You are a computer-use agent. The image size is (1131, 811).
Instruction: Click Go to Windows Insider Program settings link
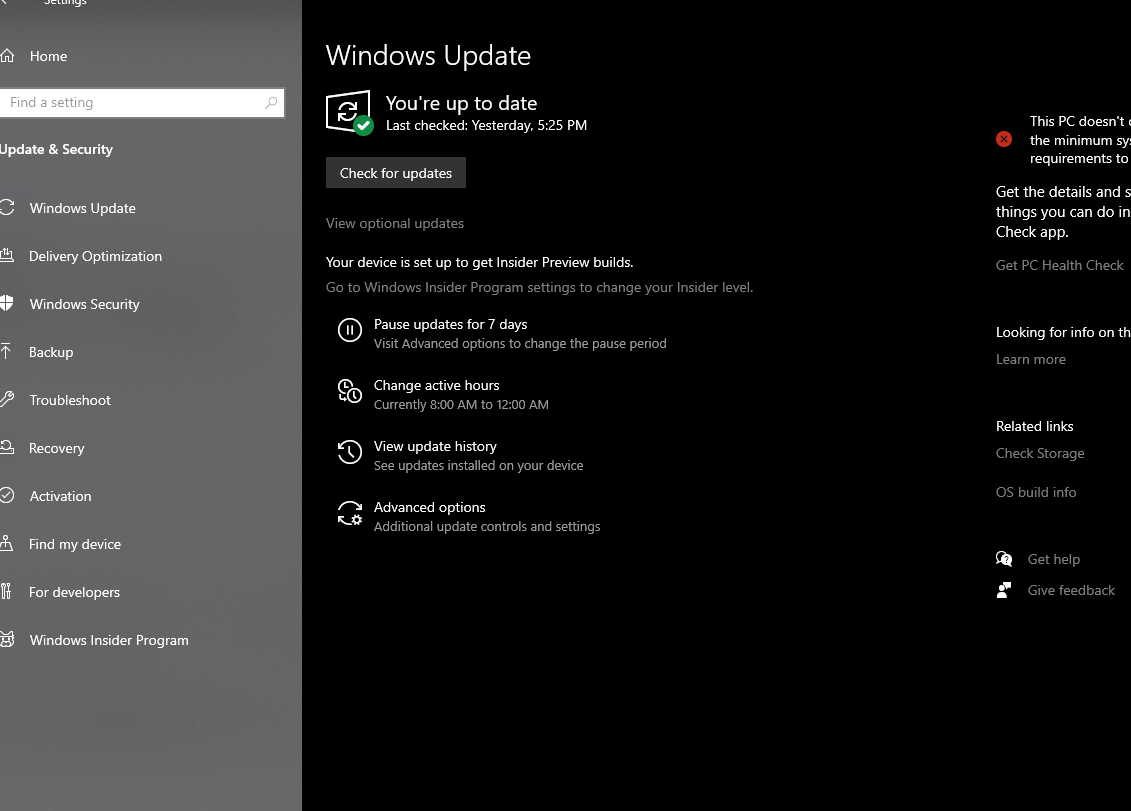click(540, 287)
